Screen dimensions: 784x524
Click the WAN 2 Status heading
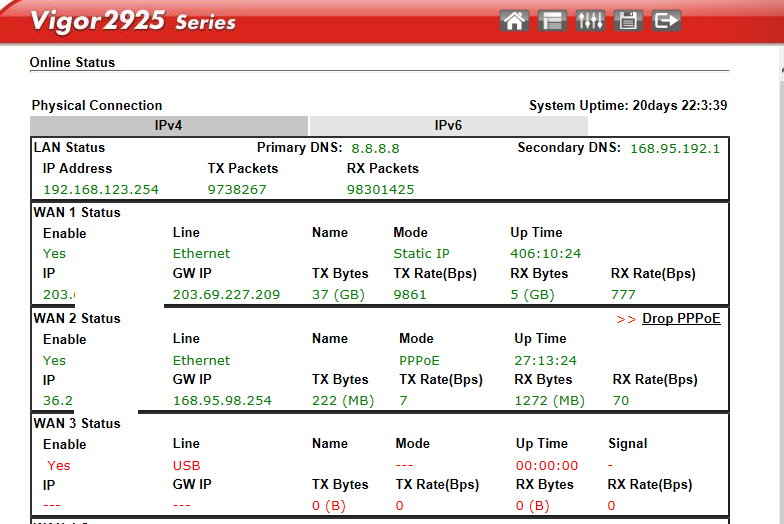click(x=77, y=318)
